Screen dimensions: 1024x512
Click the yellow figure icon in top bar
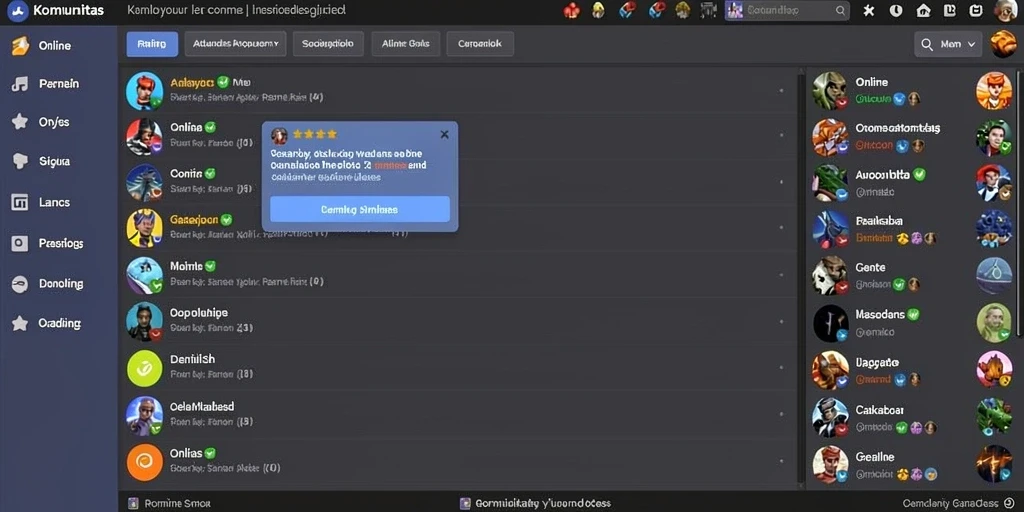tap(598, 10)
